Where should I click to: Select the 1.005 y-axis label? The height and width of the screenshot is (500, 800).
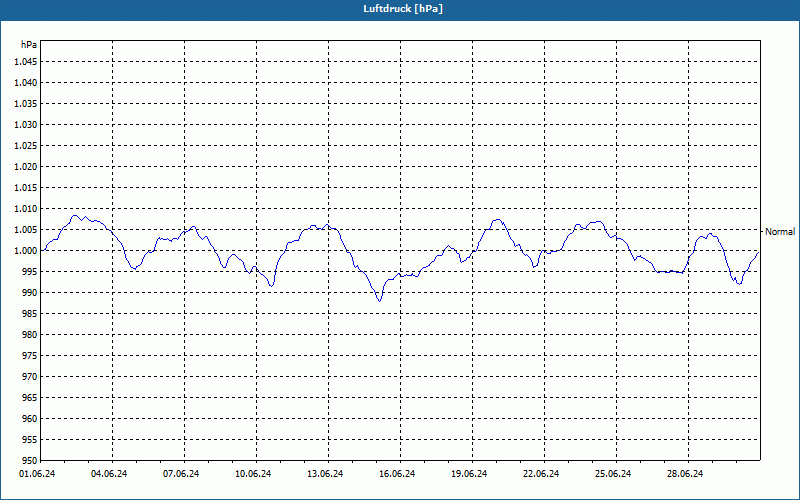[26, 230]
